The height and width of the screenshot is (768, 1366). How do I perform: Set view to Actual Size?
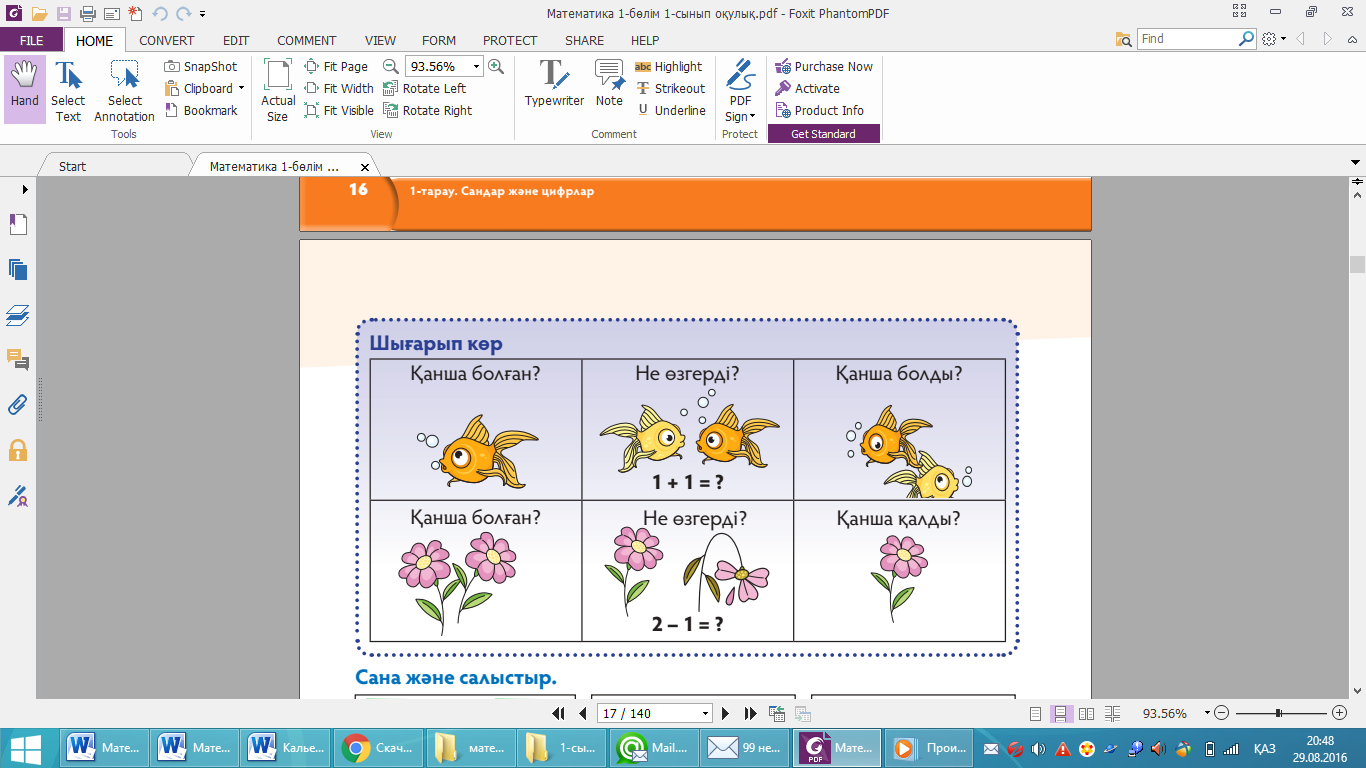tap(278, 89)
